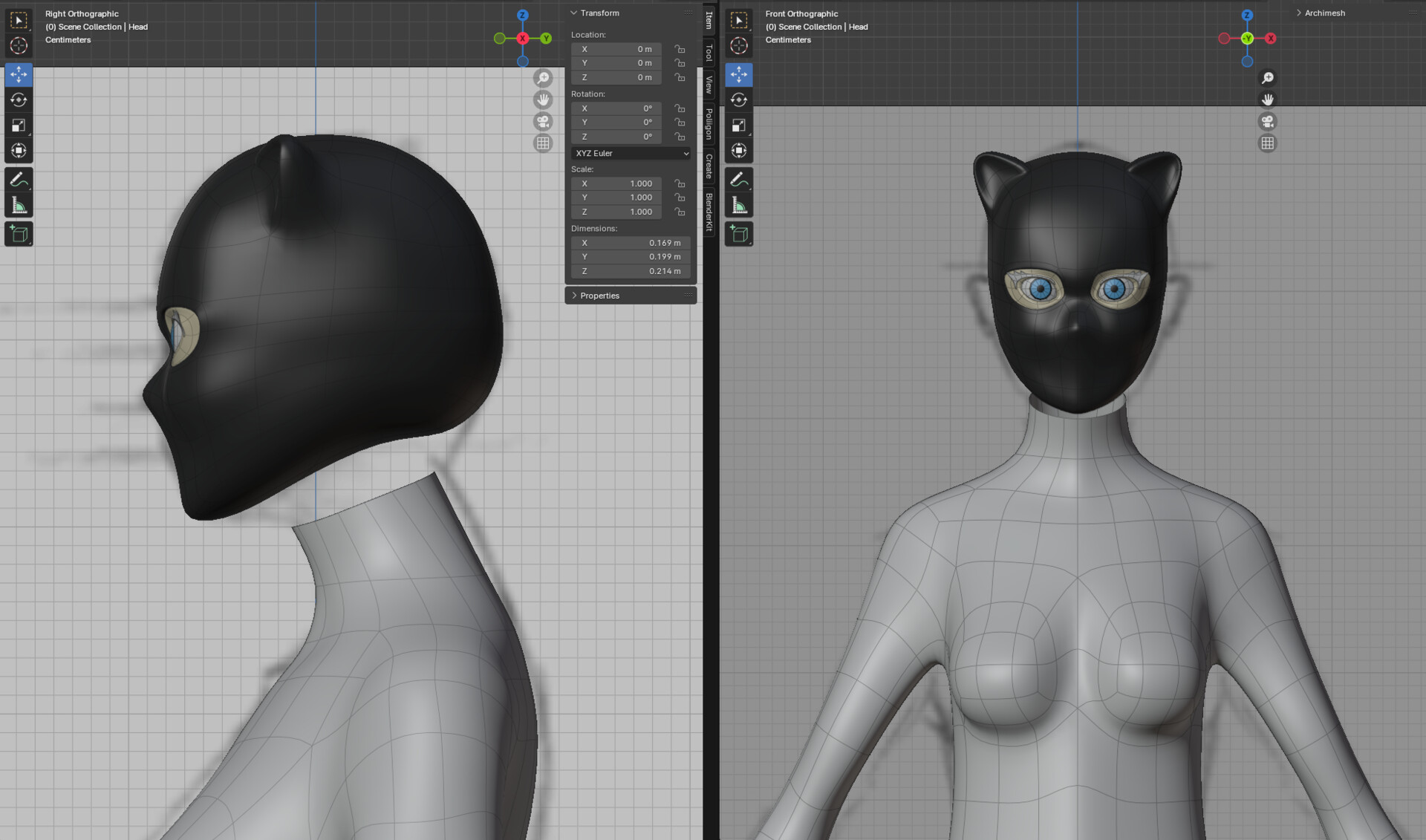Pick the Annotate tool

click(x=19, y=178)
